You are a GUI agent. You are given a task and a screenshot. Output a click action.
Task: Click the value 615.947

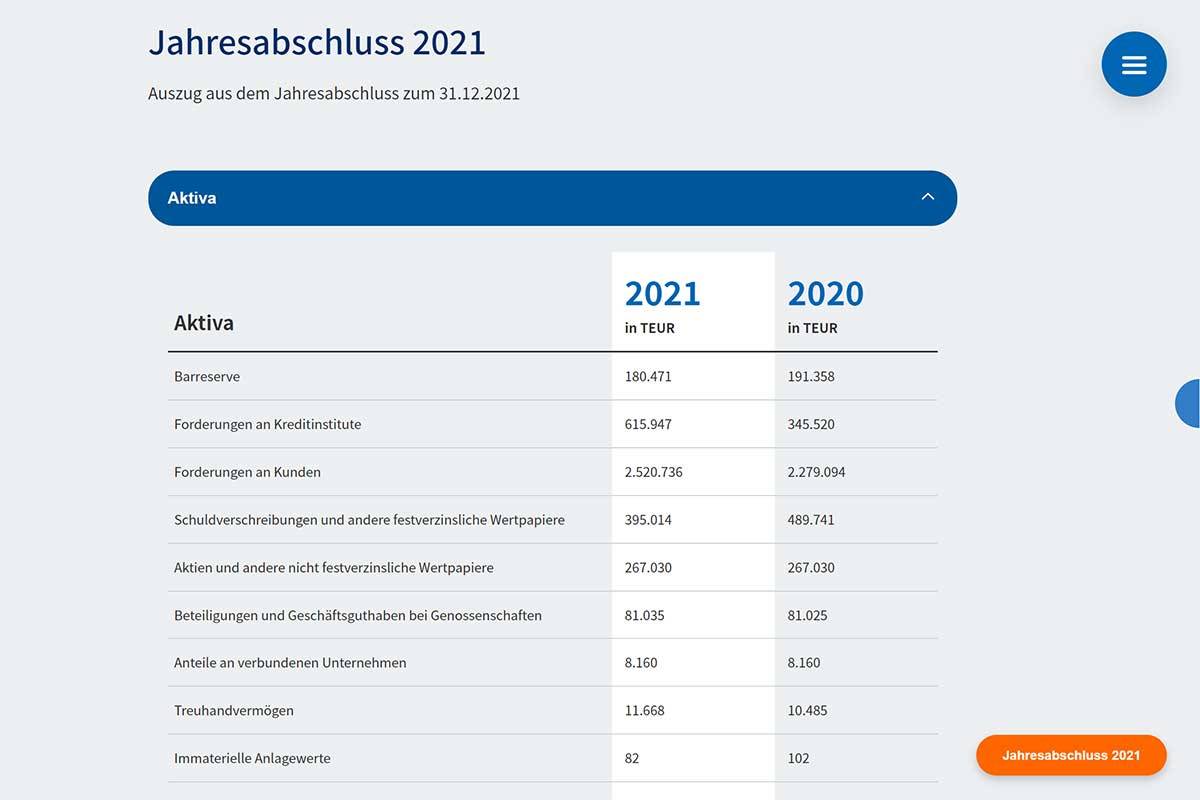click(x=648, y=424)
